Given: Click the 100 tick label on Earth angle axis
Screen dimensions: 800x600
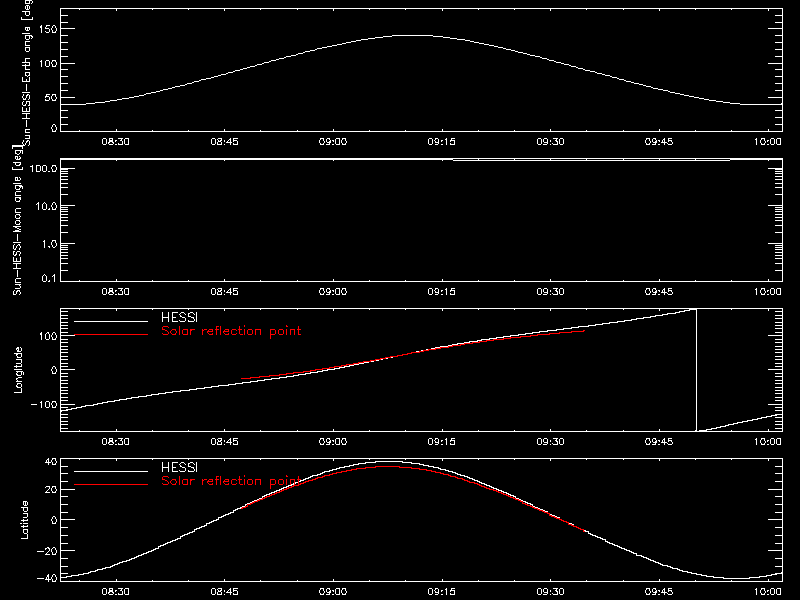Looking at the screenshot, I should tap(48, 63).
